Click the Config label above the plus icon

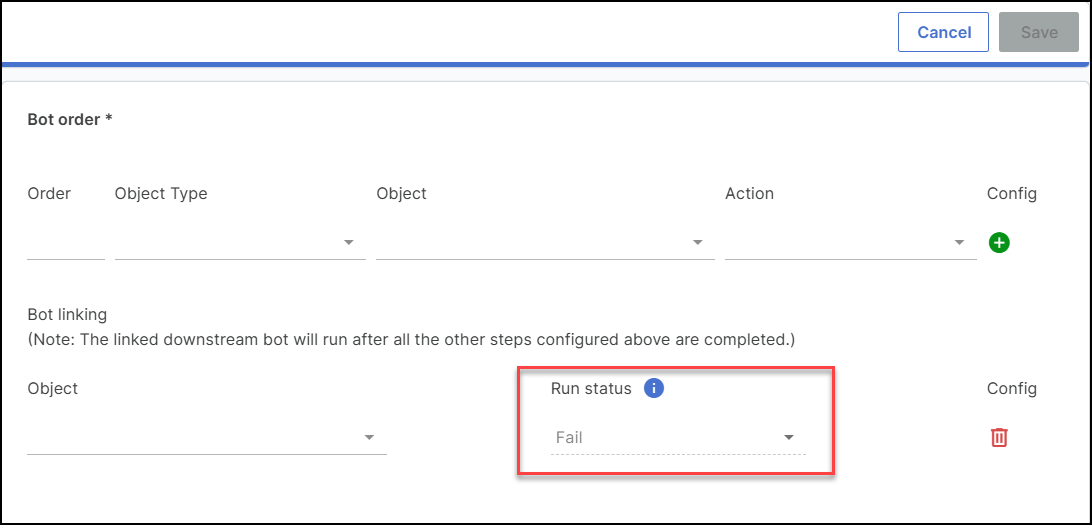tap(1012, 194)
